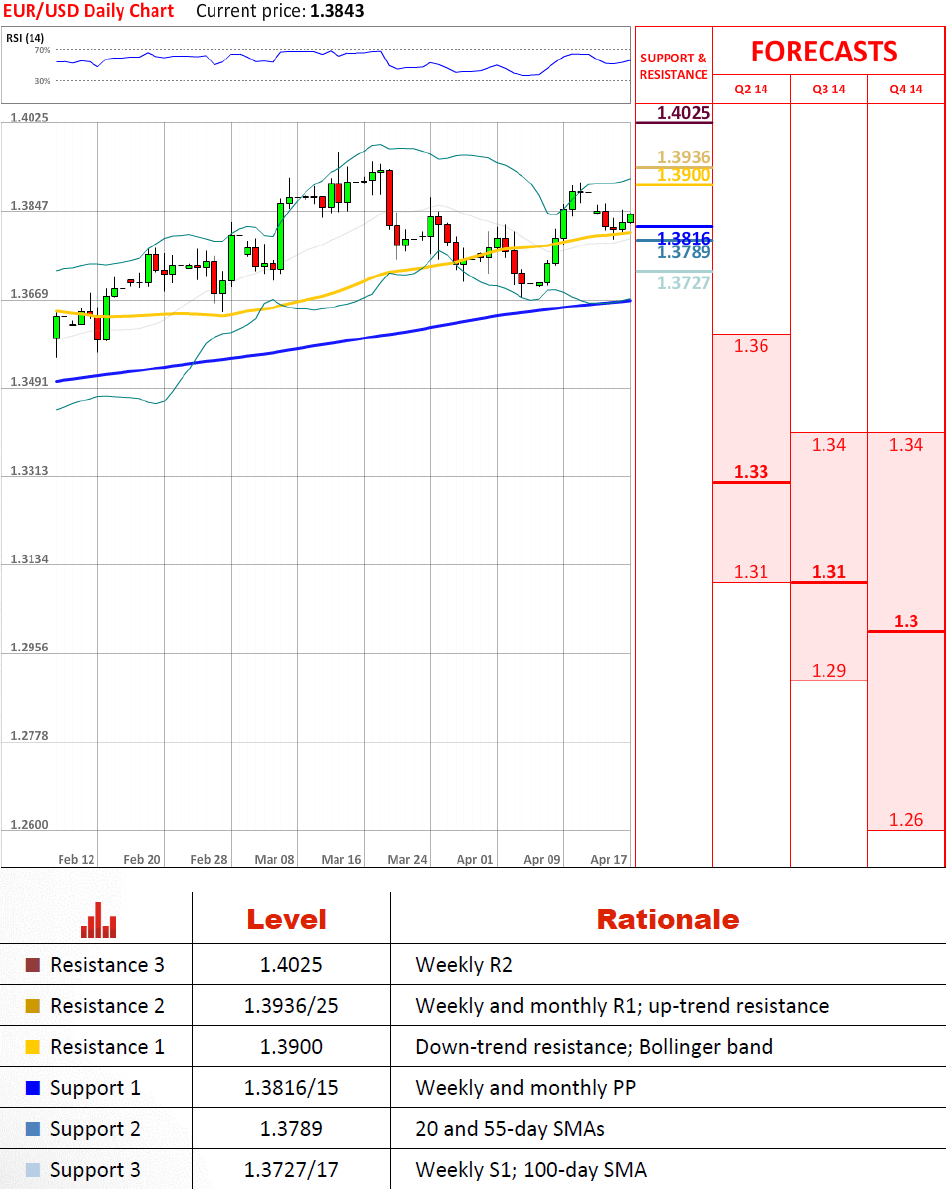Click the Q3 14 median forecast 1.31
Screen dimensions: 947x1189
coord(829,572)
